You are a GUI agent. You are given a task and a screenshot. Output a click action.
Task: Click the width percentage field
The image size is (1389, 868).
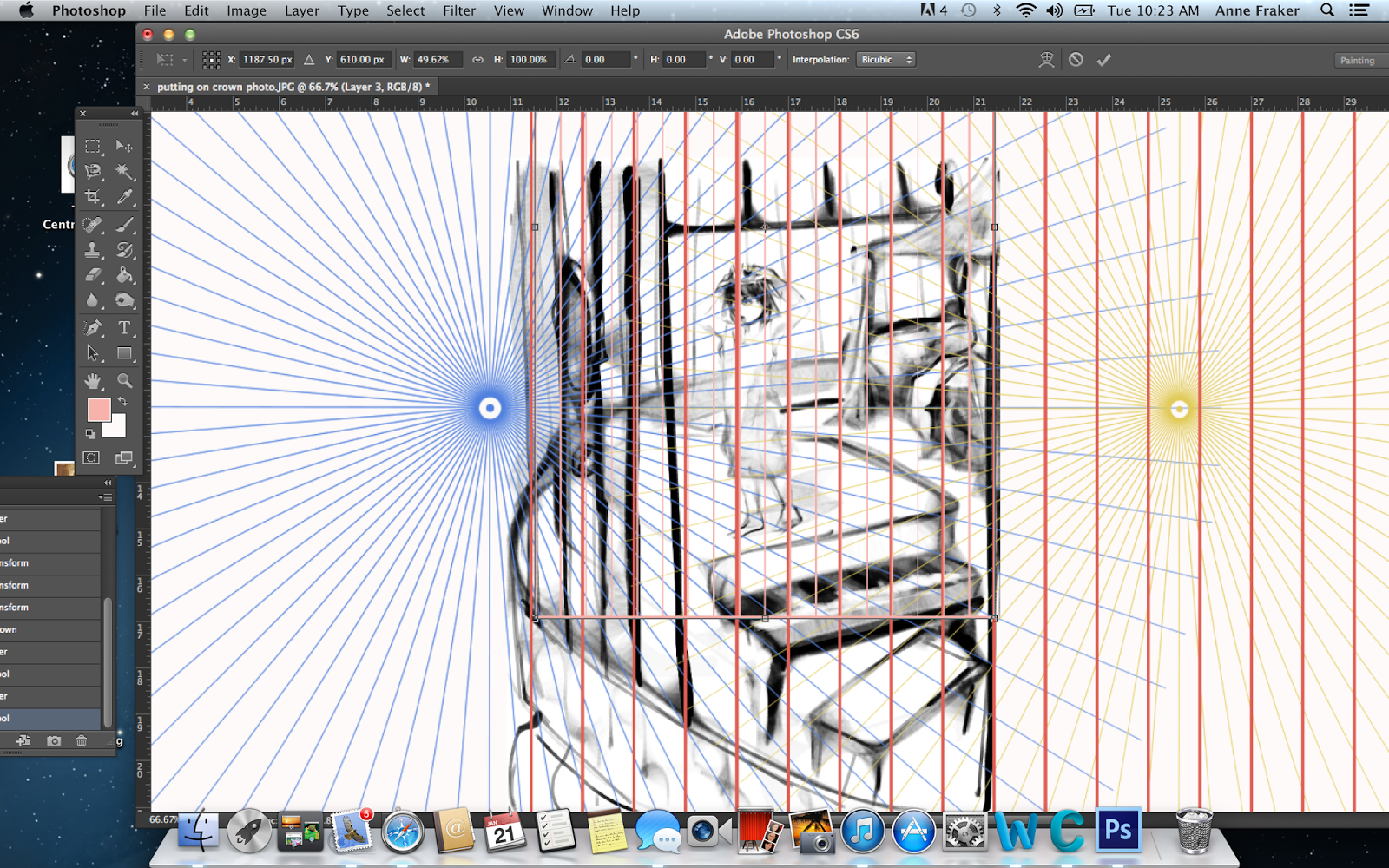tap(437, 60)
